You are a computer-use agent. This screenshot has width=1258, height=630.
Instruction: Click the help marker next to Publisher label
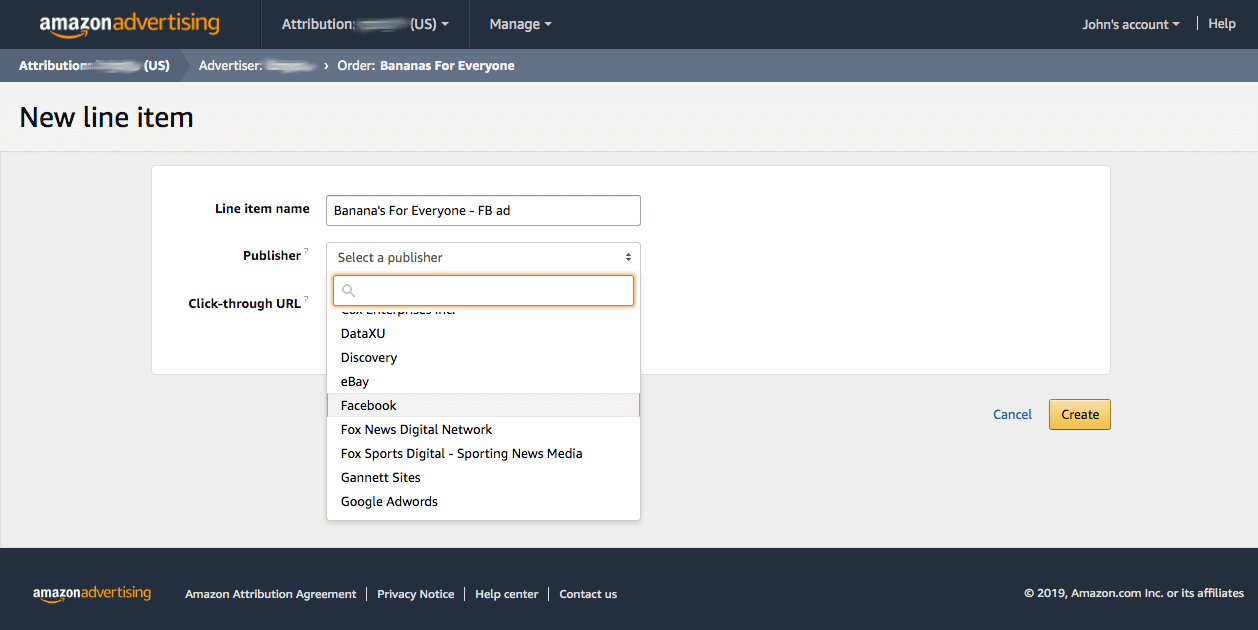[x=306, y=252]
